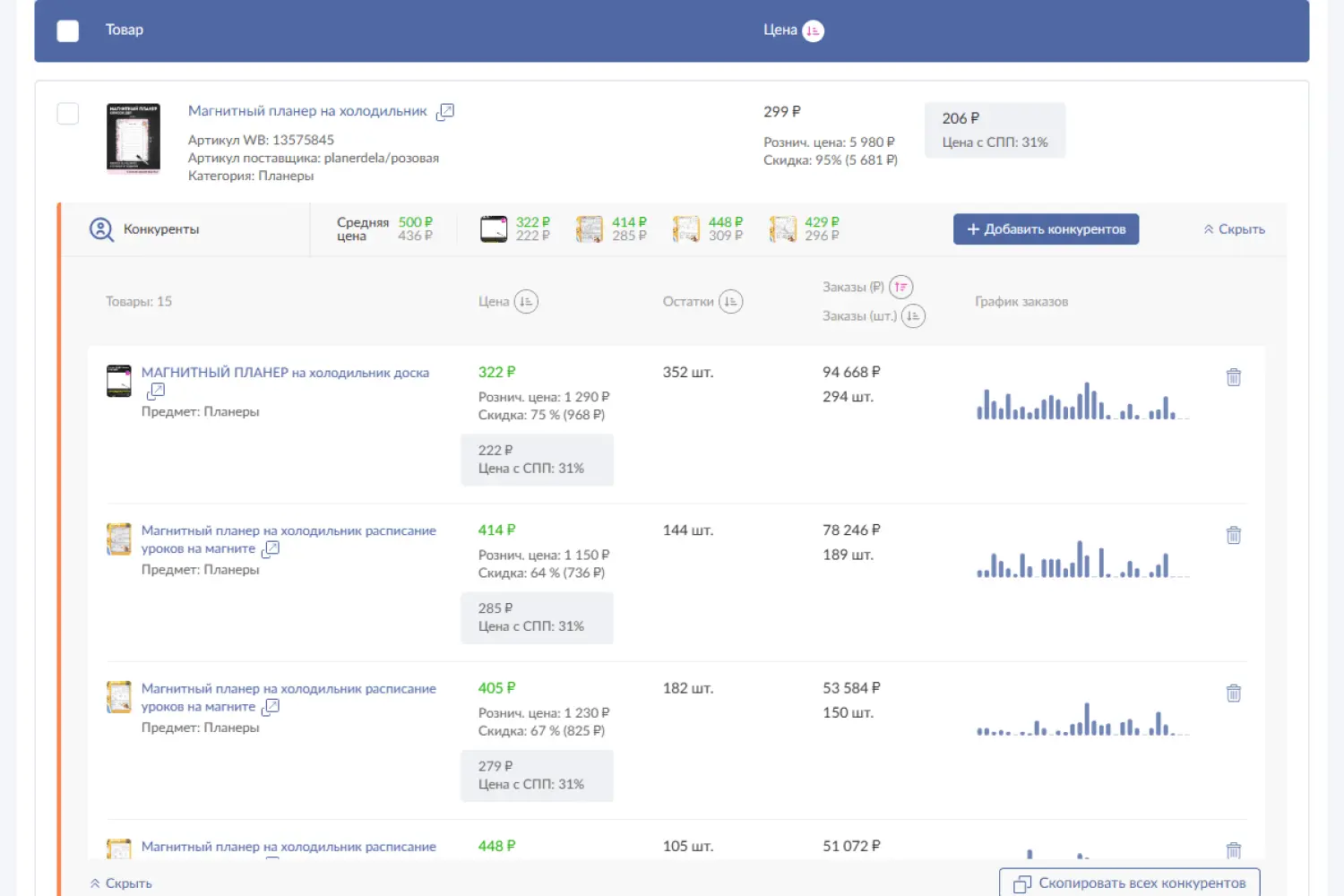Click Скидка: 95% (5 681 ₽) text
The image size is (1344, 896).
tap(831, 160)
